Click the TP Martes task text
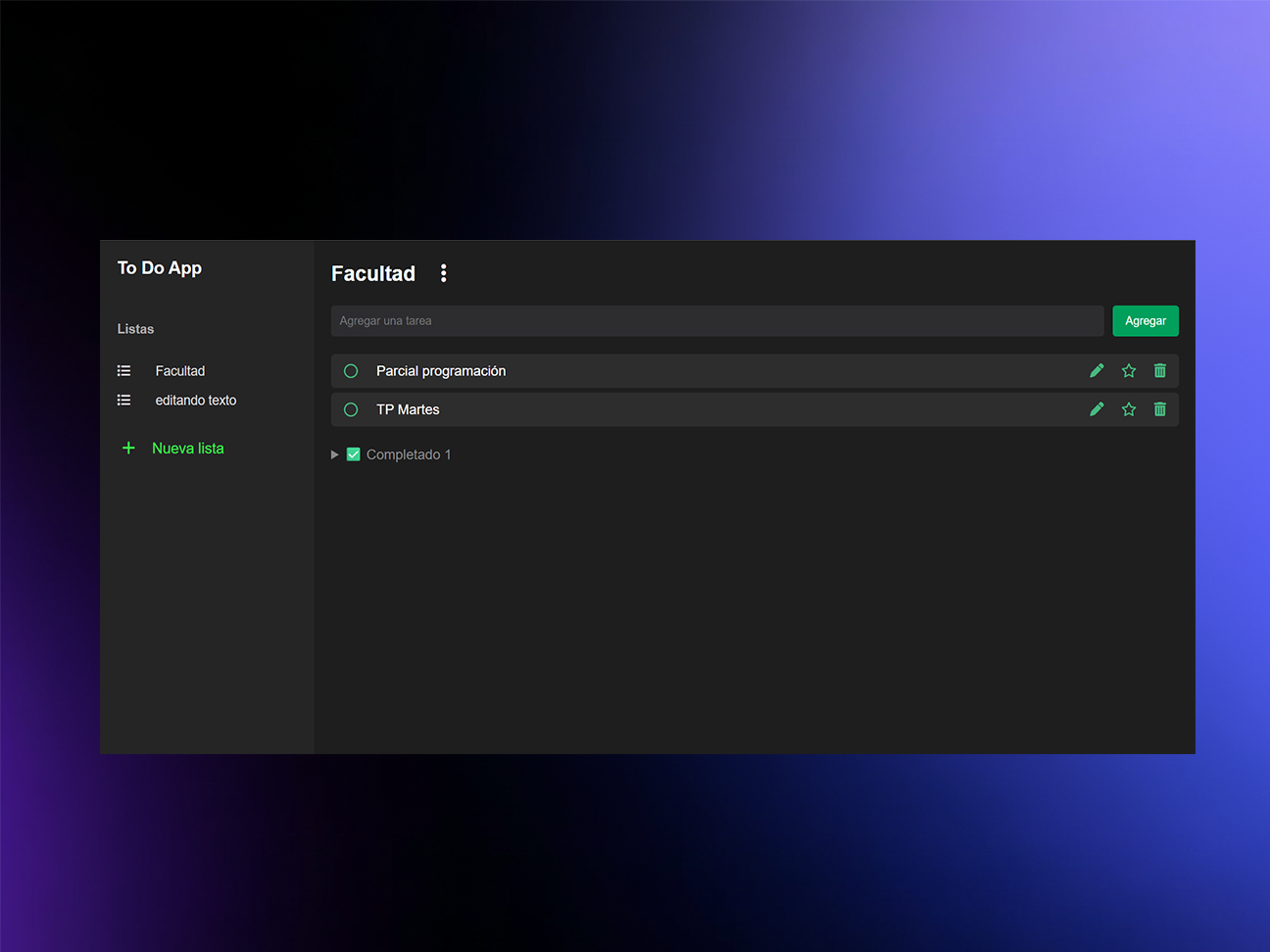Viewport: 1270px width, 952px height. click(x=408, y=409)
